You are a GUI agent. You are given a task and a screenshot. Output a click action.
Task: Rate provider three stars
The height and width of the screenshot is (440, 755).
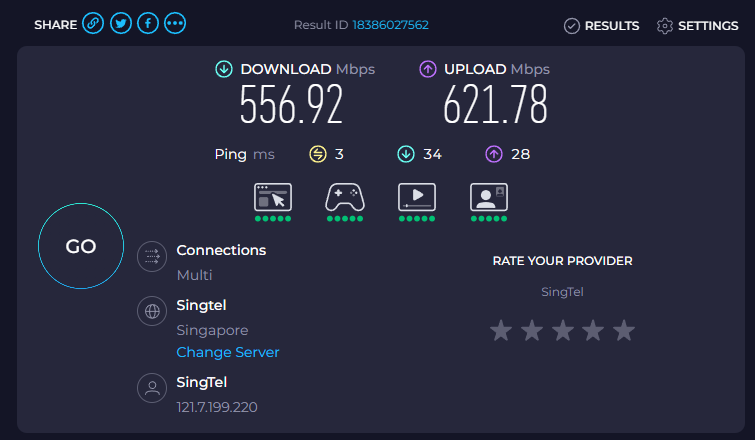pyautogui.click(x=562, y=330)
